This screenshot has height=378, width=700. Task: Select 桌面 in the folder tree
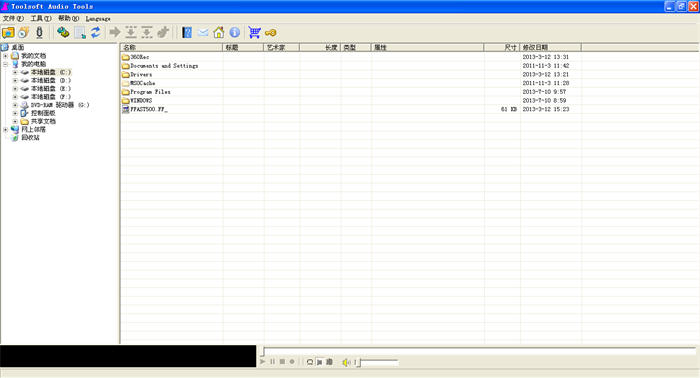click(17, 47)
